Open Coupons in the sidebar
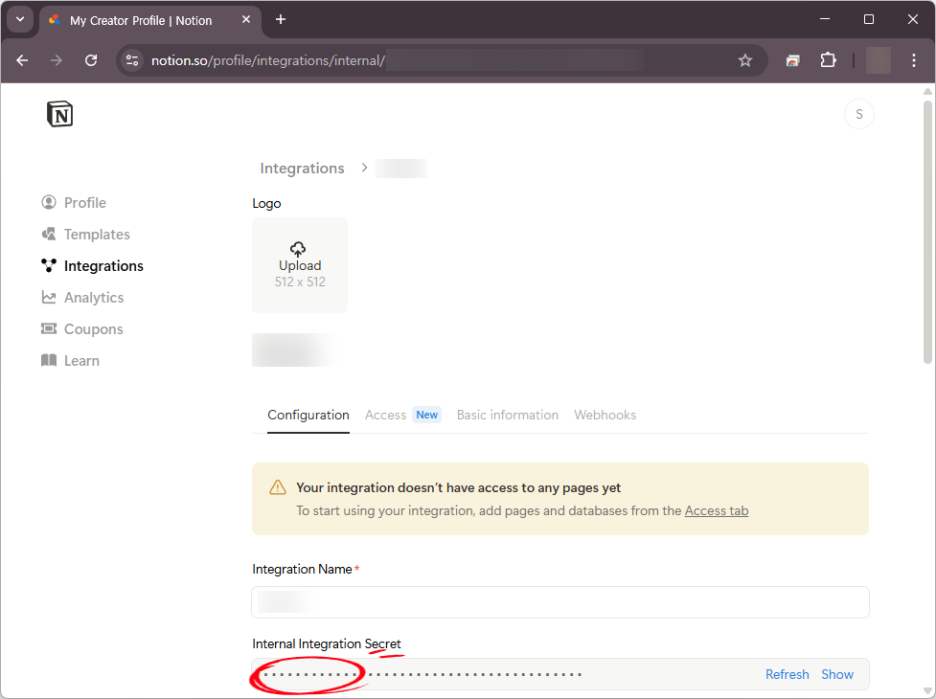Image resolution: width=936 pixels, height=699 pixels. point(82,330)
